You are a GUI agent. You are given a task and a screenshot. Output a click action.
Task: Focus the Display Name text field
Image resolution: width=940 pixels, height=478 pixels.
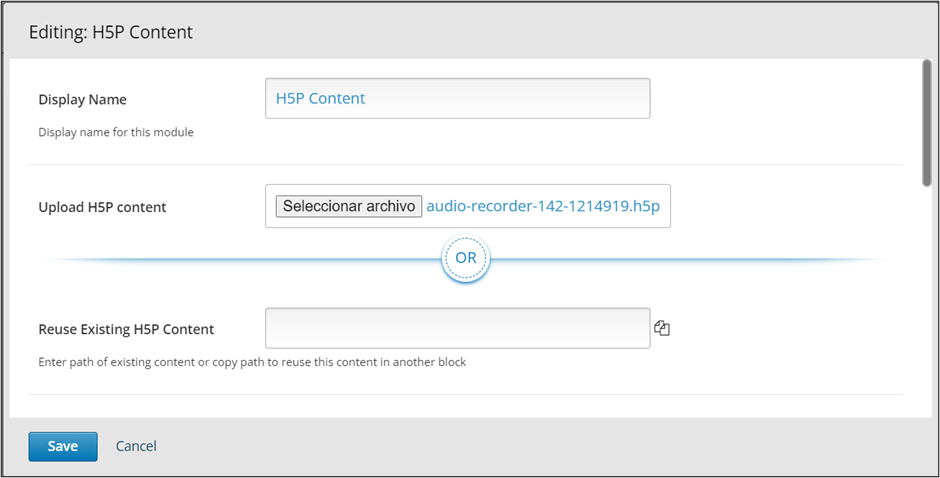(x=457, y=99)
